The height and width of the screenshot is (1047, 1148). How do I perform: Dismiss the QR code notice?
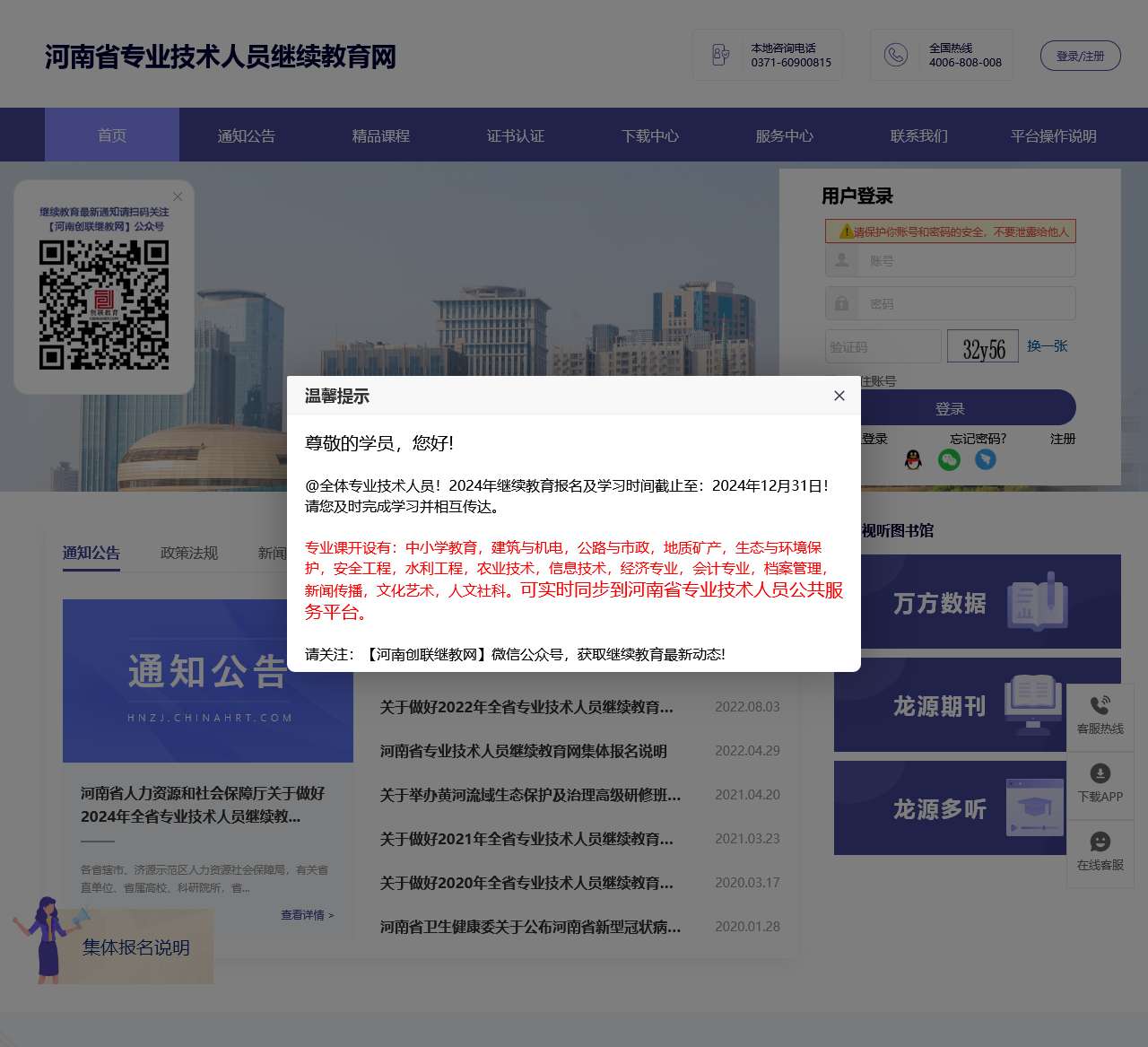pos(178,196)
